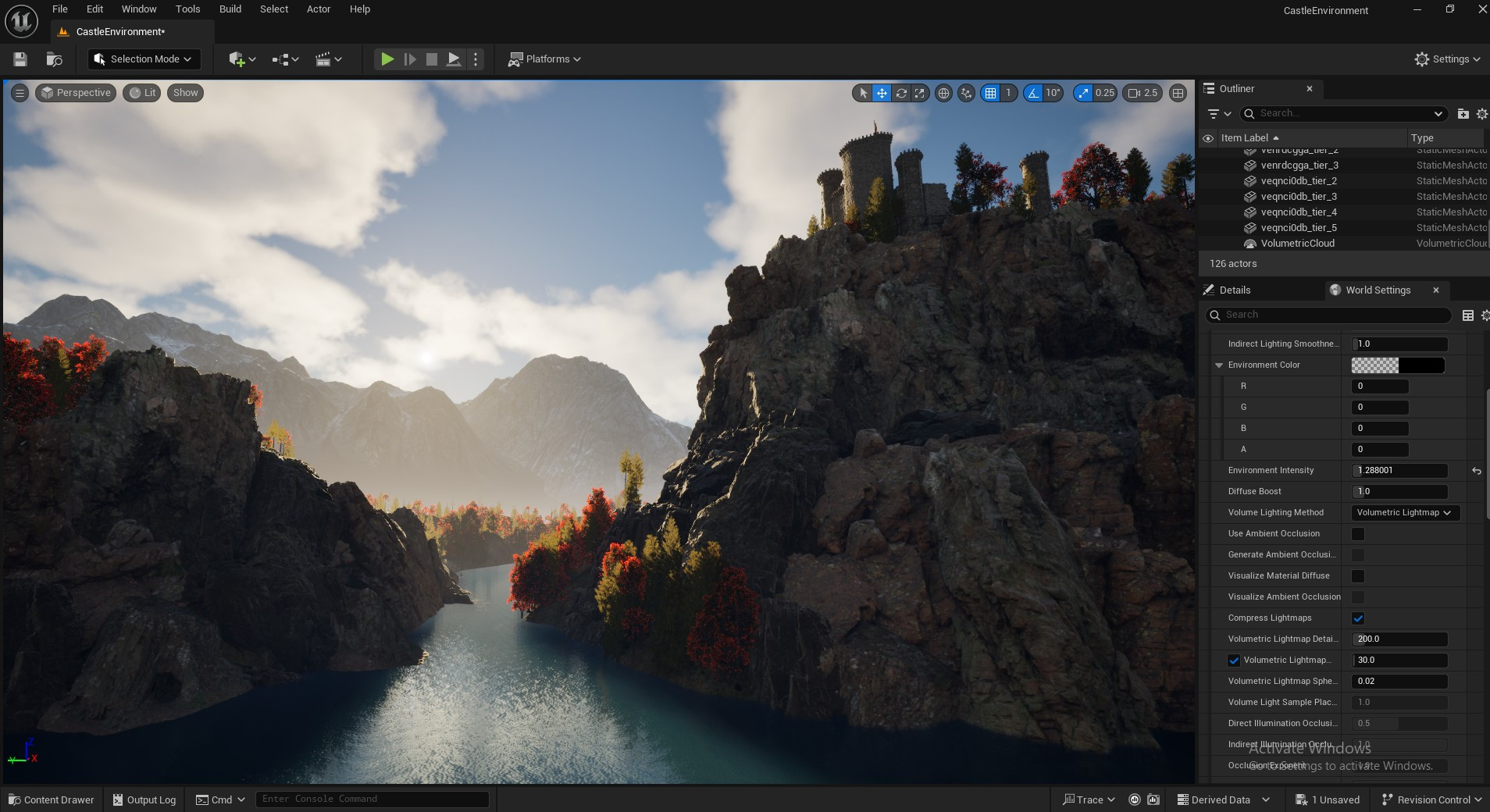This screenshot has width=1490, height=812.
Task: Open Outliner filter options icon
Action: pos(1218,113)
